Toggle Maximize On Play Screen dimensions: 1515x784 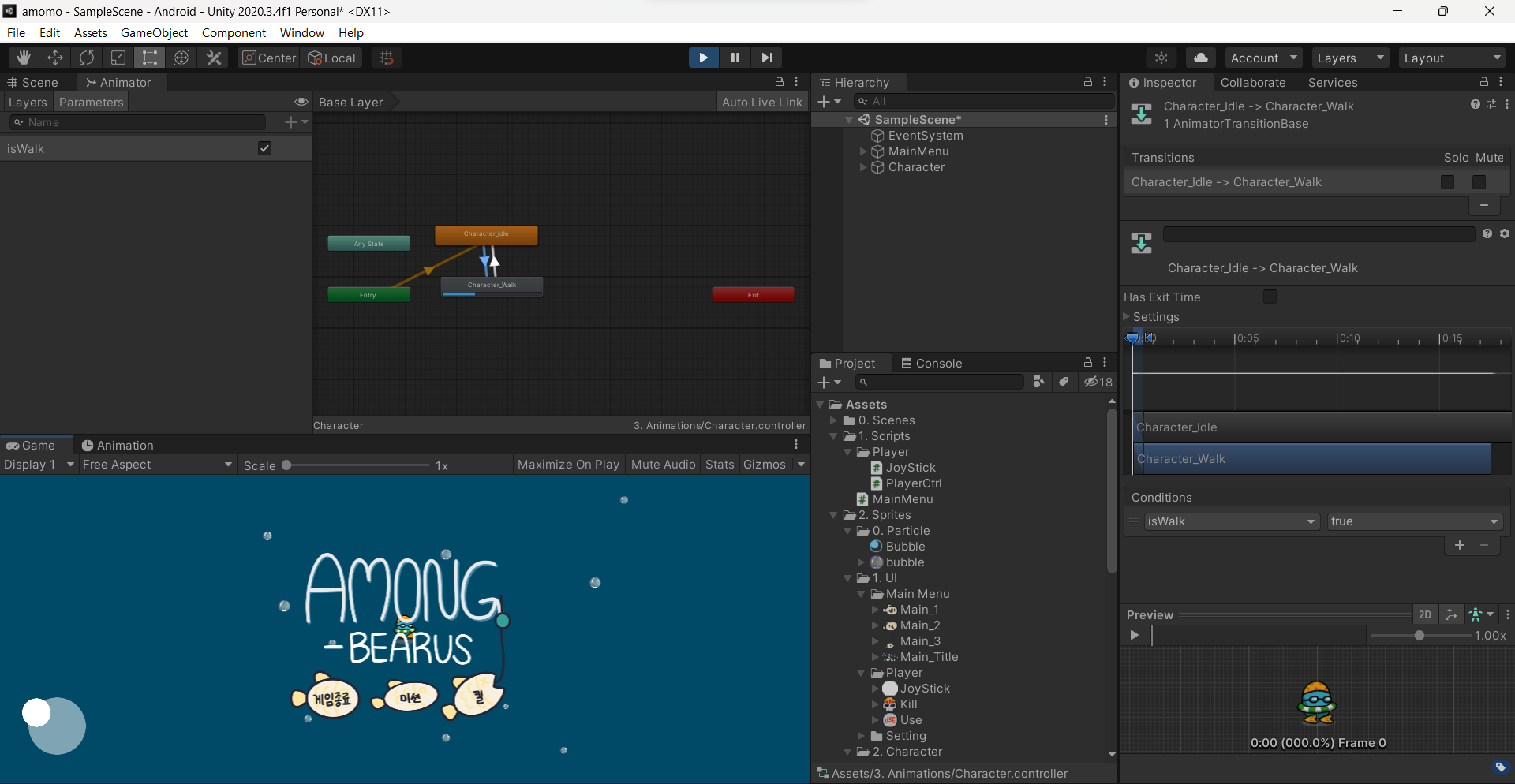pos(568,465)
